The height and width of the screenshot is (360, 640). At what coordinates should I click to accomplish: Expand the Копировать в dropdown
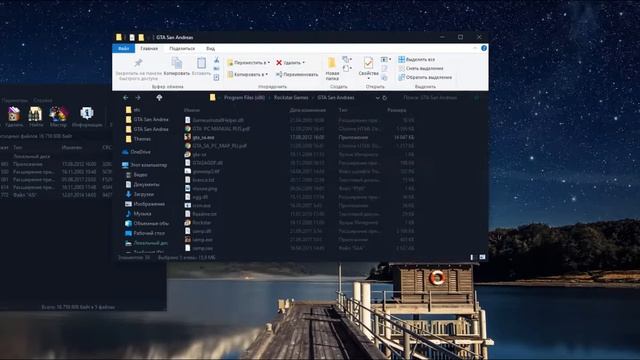[x=267, y=74]
